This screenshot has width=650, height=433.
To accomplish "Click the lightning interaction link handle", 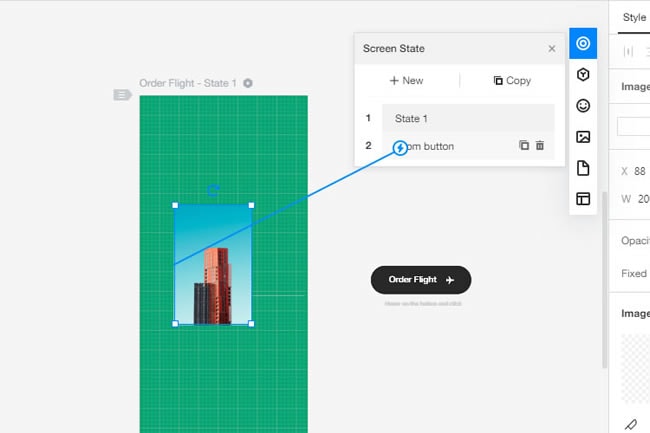I will pos(400,148).
